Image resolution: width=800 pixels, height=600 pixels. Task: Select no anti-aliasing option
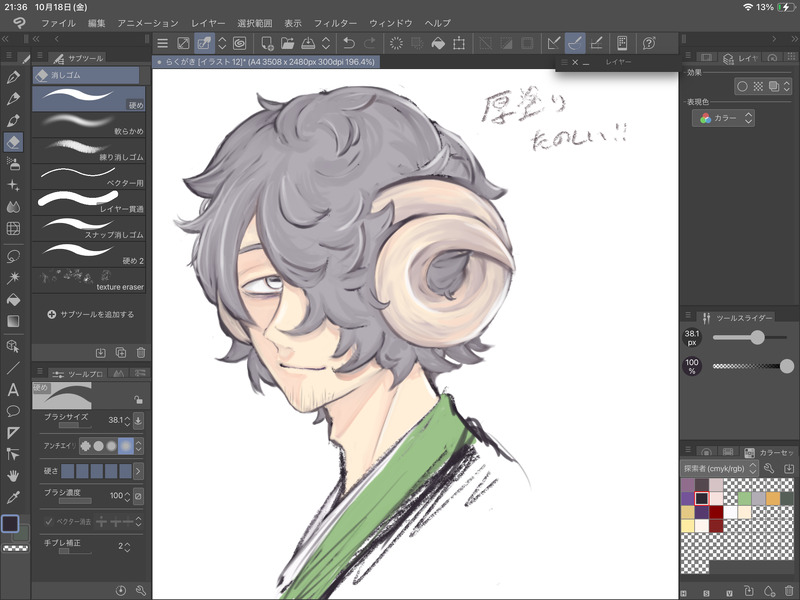tap(85, 446)
